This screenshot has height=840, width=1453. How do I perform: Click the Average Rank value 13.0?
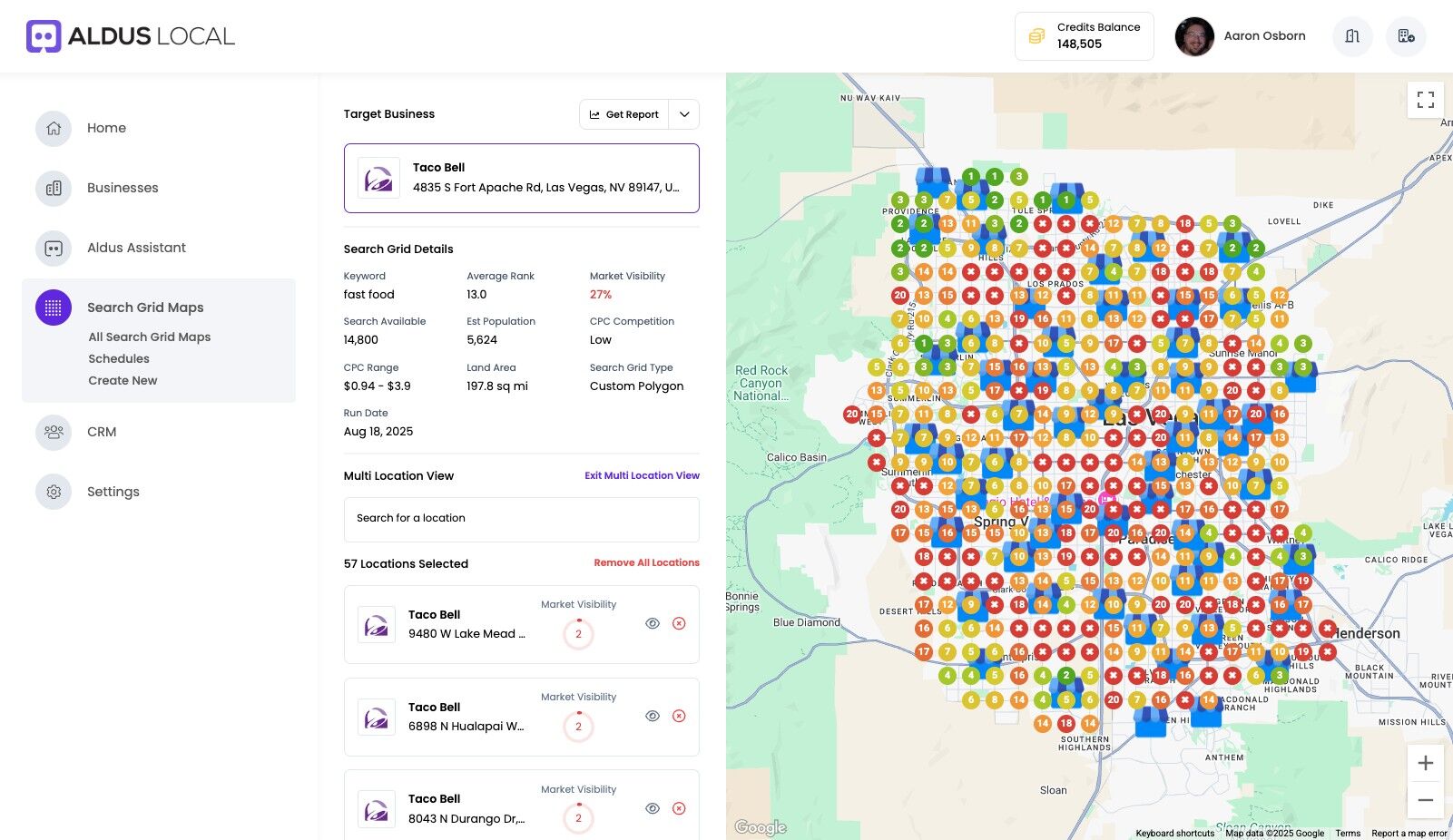(x=477, y=295)
